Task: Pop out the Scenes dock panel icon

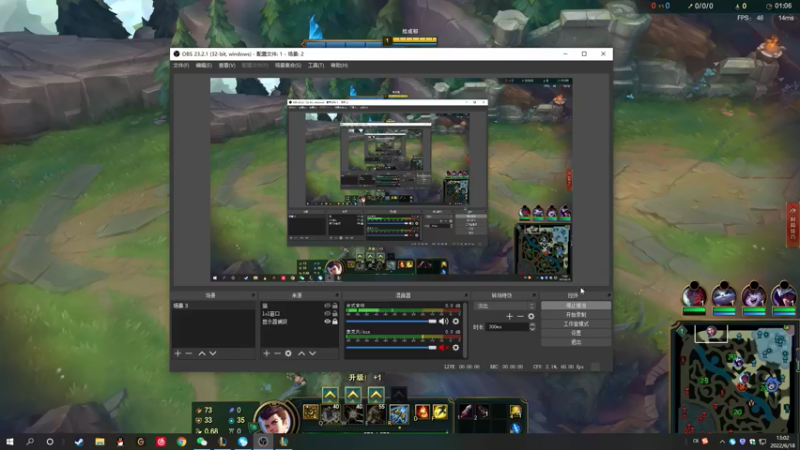Action: pyautogui.click(x=253, y=295)
